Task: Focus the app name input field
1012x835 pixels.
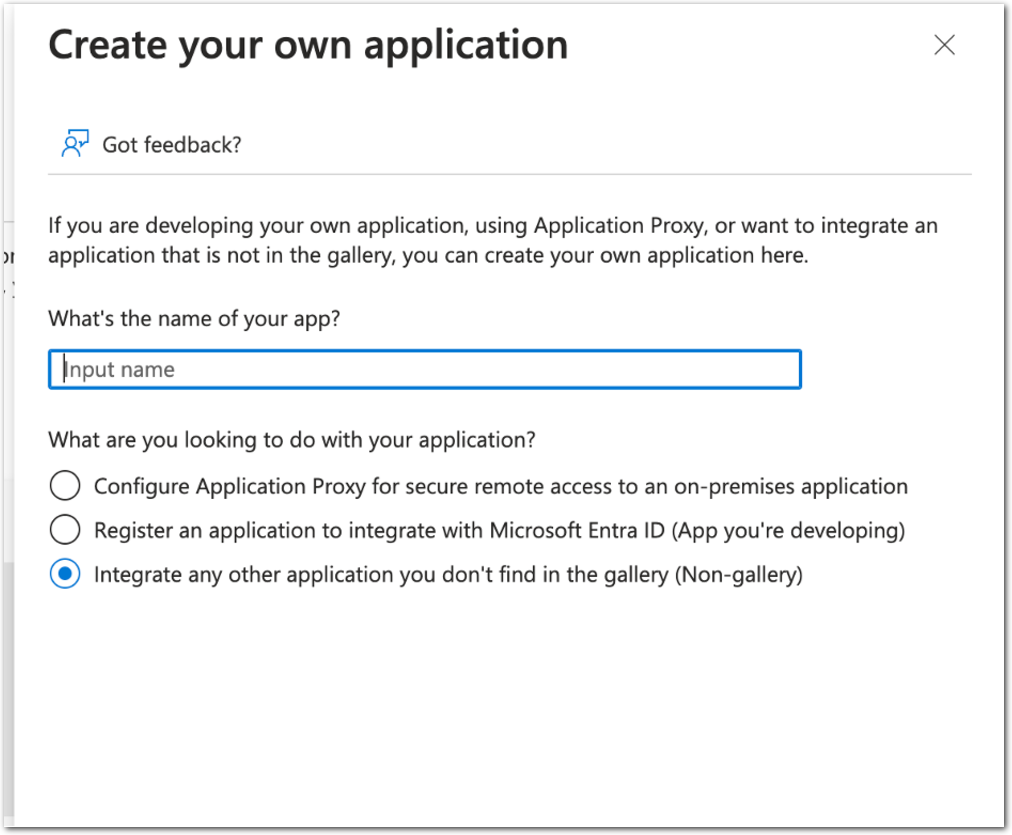Action: pos(424,369)
